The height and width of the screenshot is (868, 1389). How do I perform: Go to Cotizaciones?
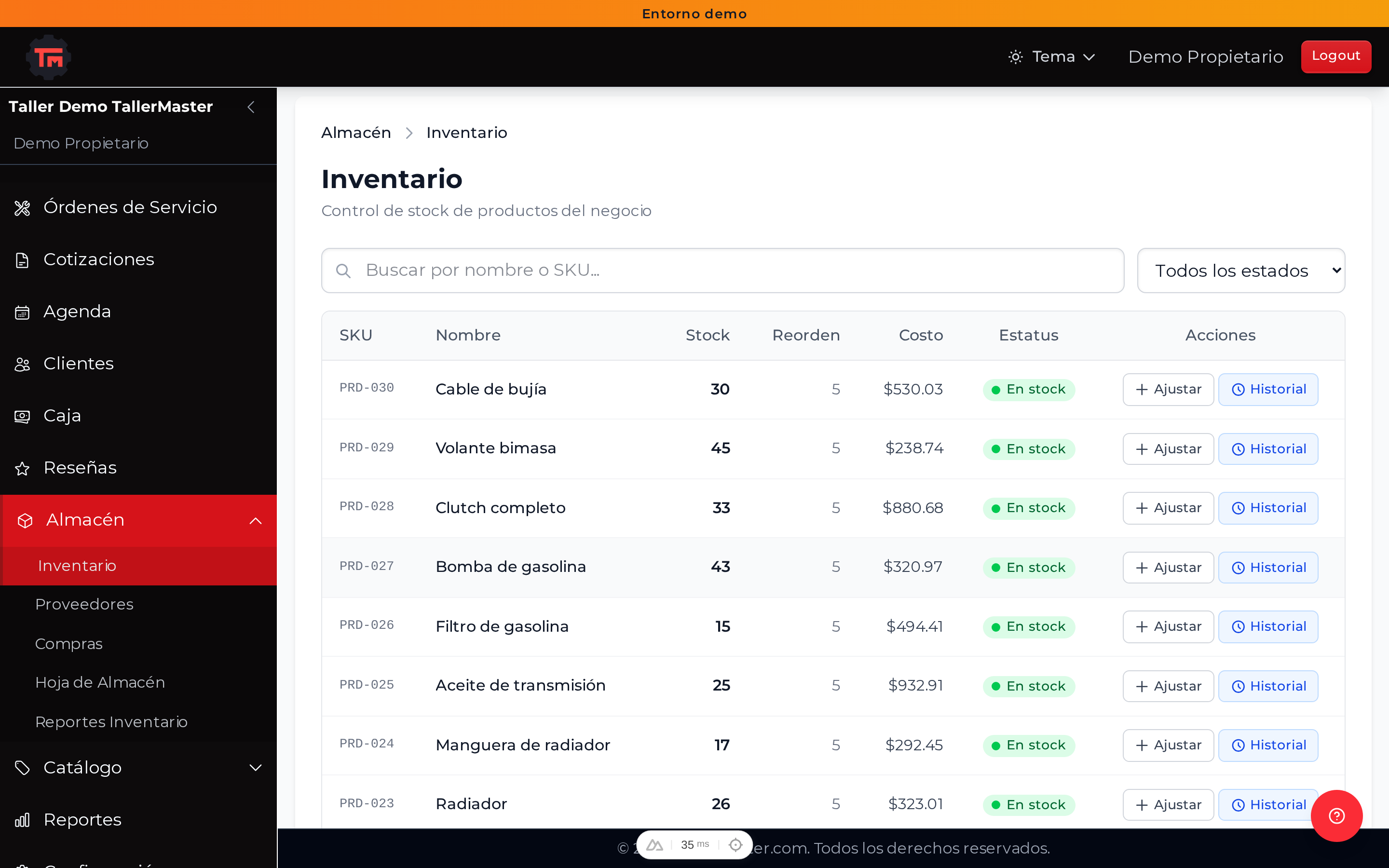[138, 259]
